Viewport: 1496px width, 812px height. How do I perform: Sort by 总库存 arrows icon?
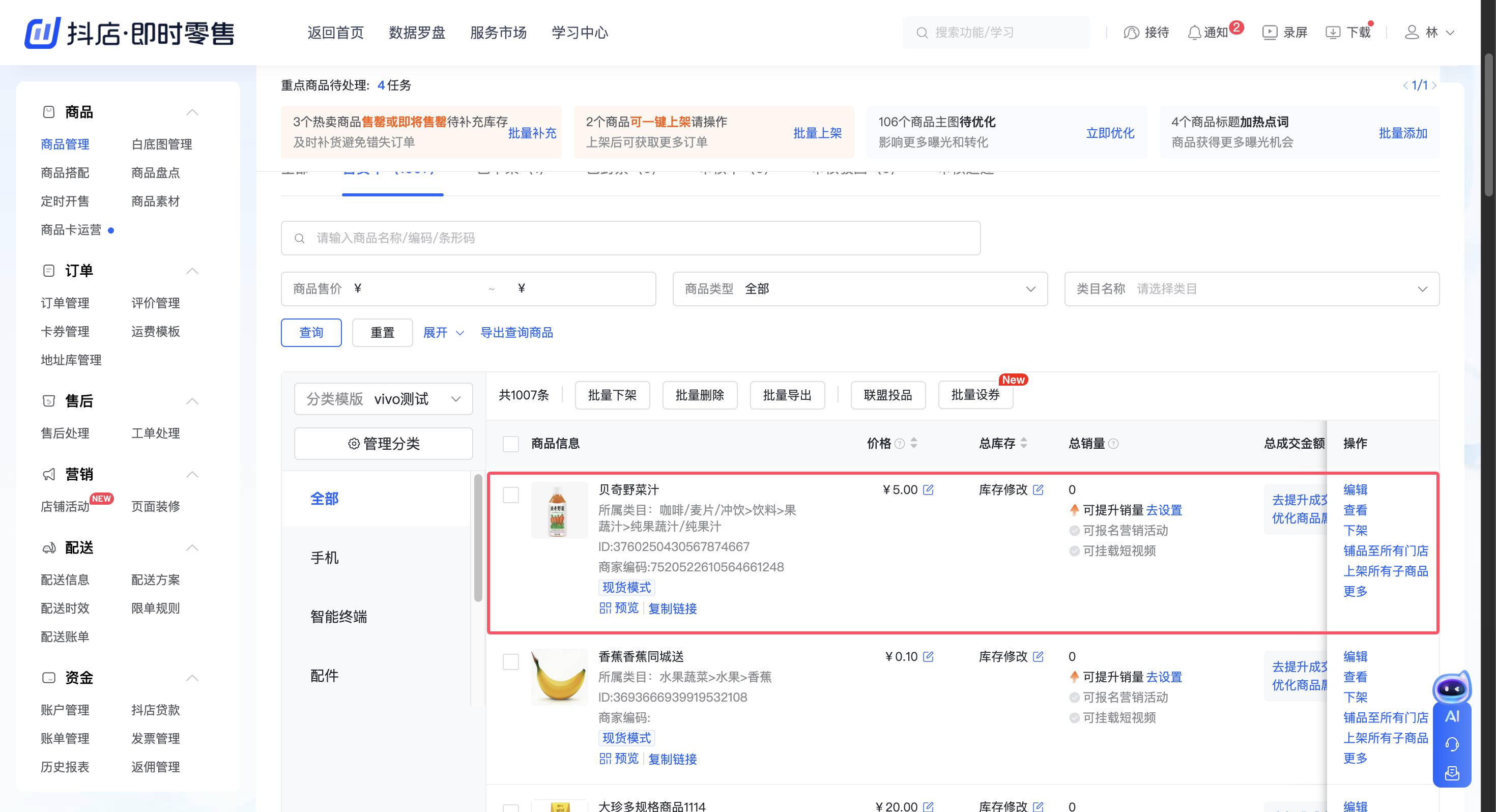[1023, 443]
